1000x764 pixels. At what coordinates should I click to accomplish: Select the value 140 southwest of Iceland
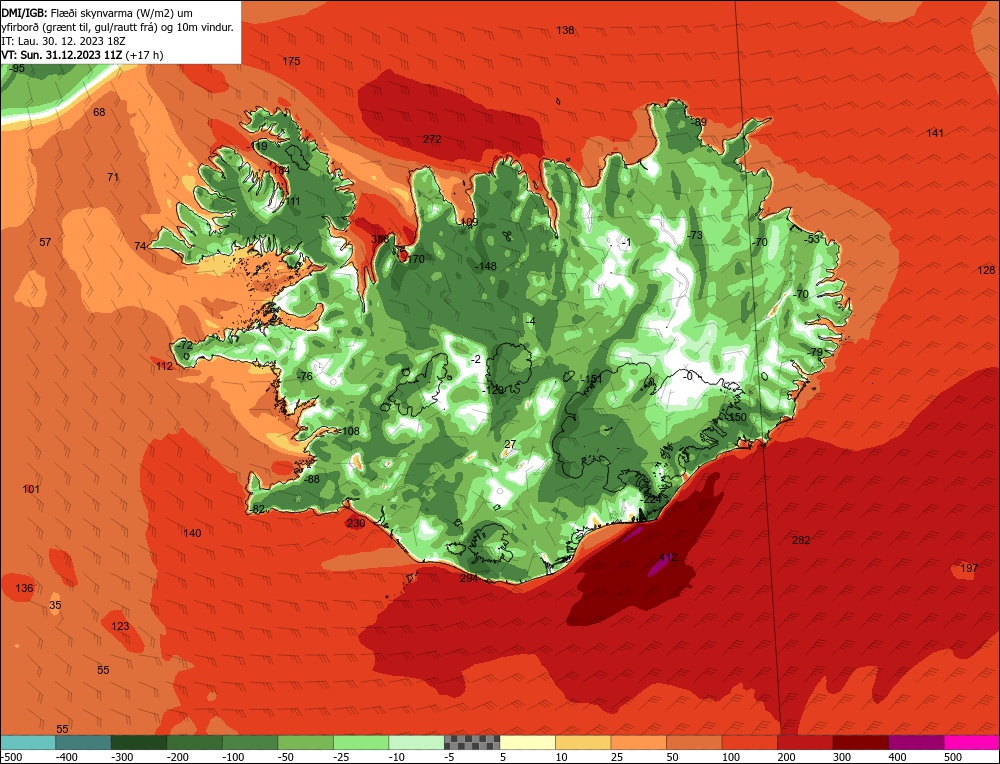coord(192,533)
